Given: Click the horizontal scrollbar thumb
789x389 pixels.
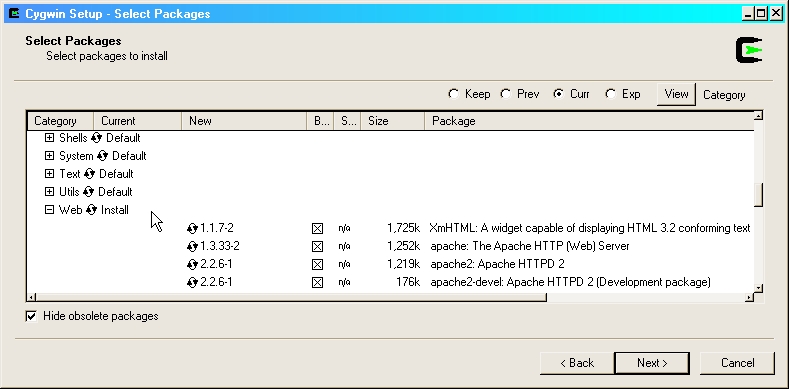Looking at the screenshot, I should click(x=291, y=297).
